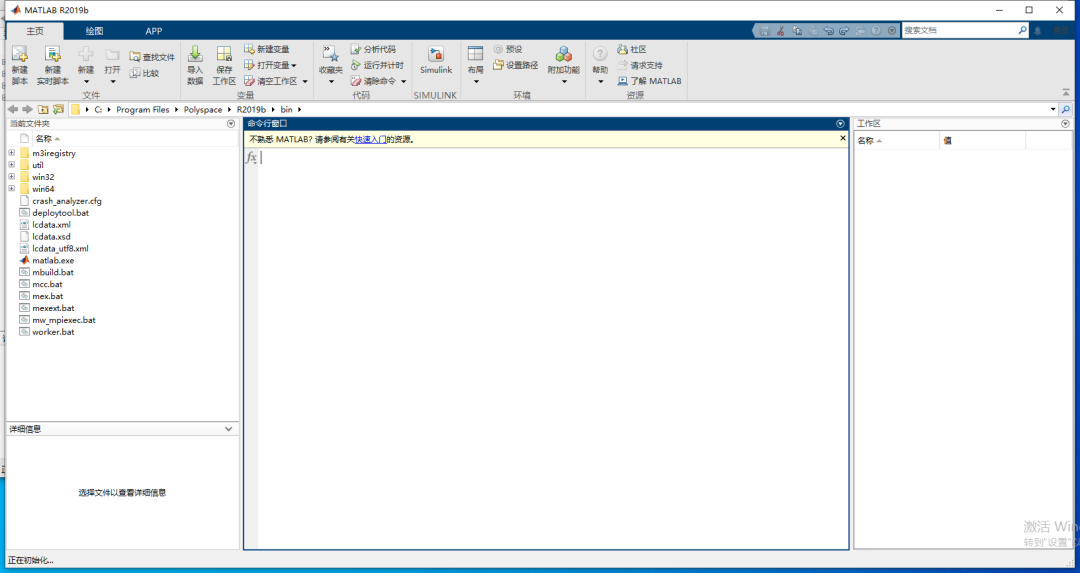1080x573 pixels.
Task: Click in the command window prompt area
Action: pos(553,348)
